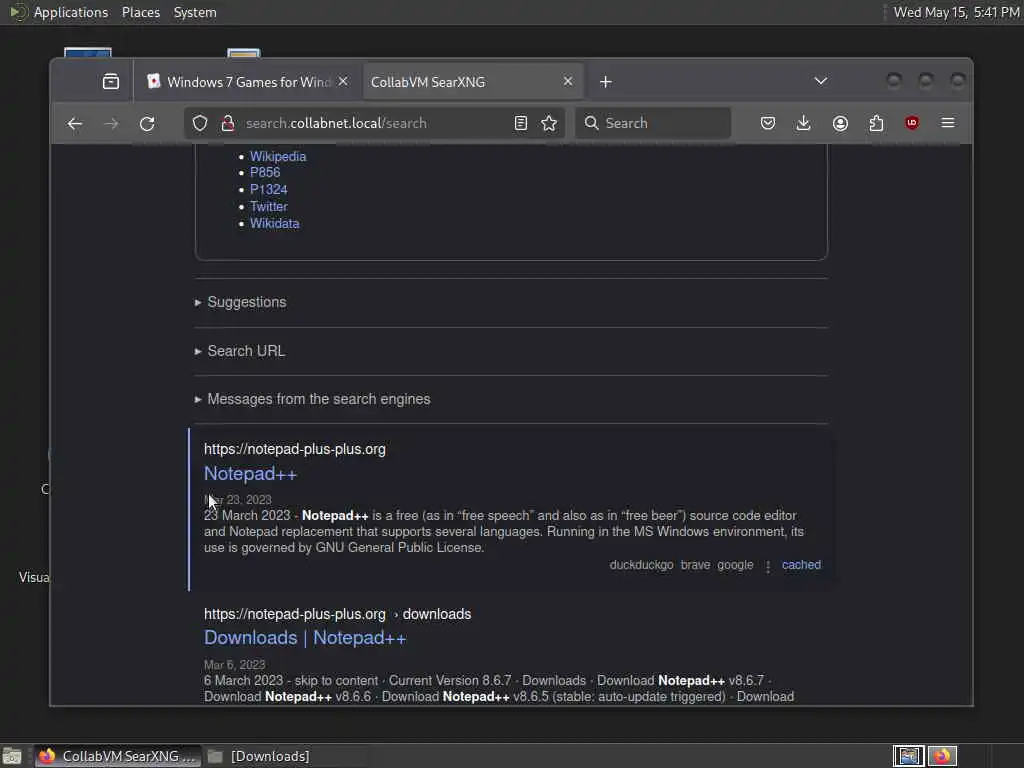The height and width of the screenshot is (768, 1024).
Task: Focus the toolbar Search box
Action: click(653, 123)
